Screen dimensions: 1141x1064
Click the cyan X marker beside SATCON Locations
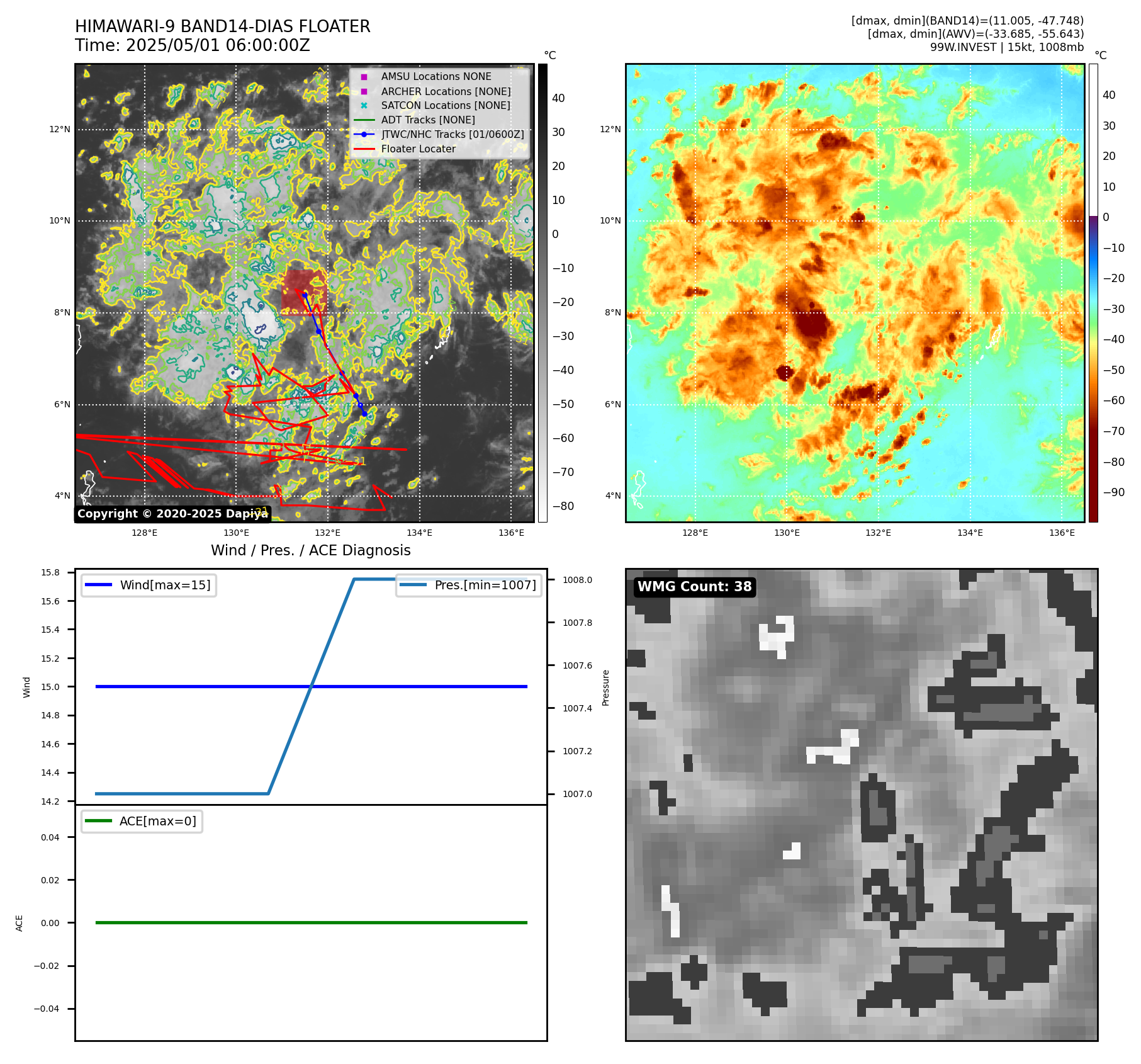[x=364, y=106]
